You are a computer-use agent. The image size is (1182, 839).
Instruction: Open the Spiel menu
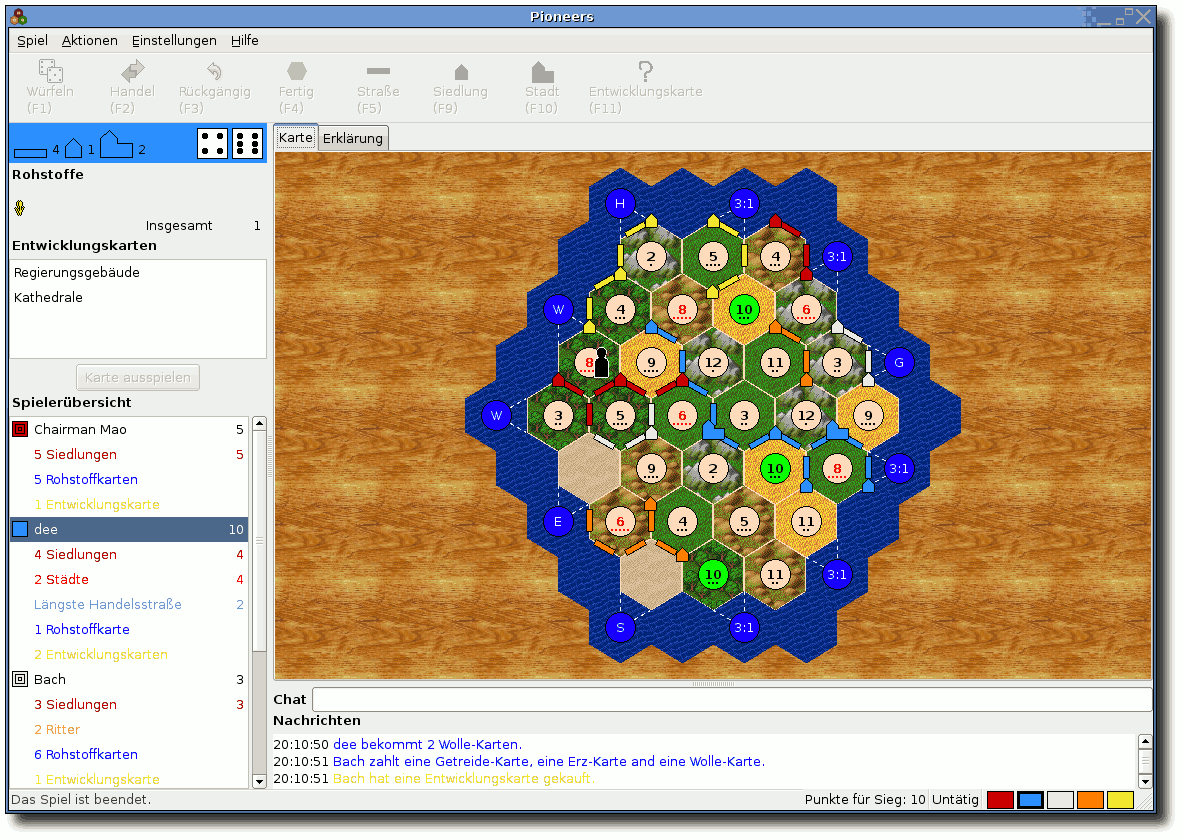click(32, 41)
